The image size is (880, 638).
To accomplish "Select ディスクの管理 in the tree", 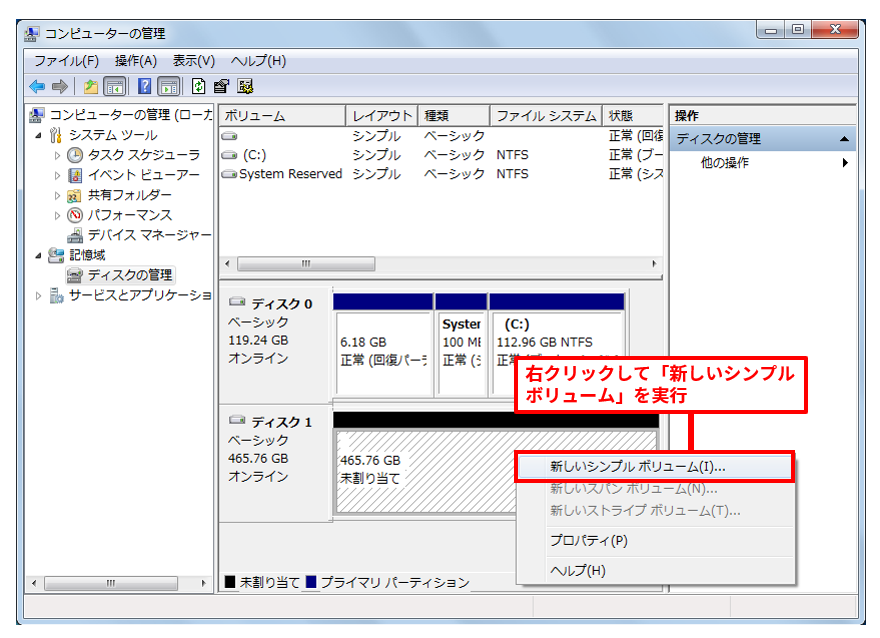I will tap(130, 275).
